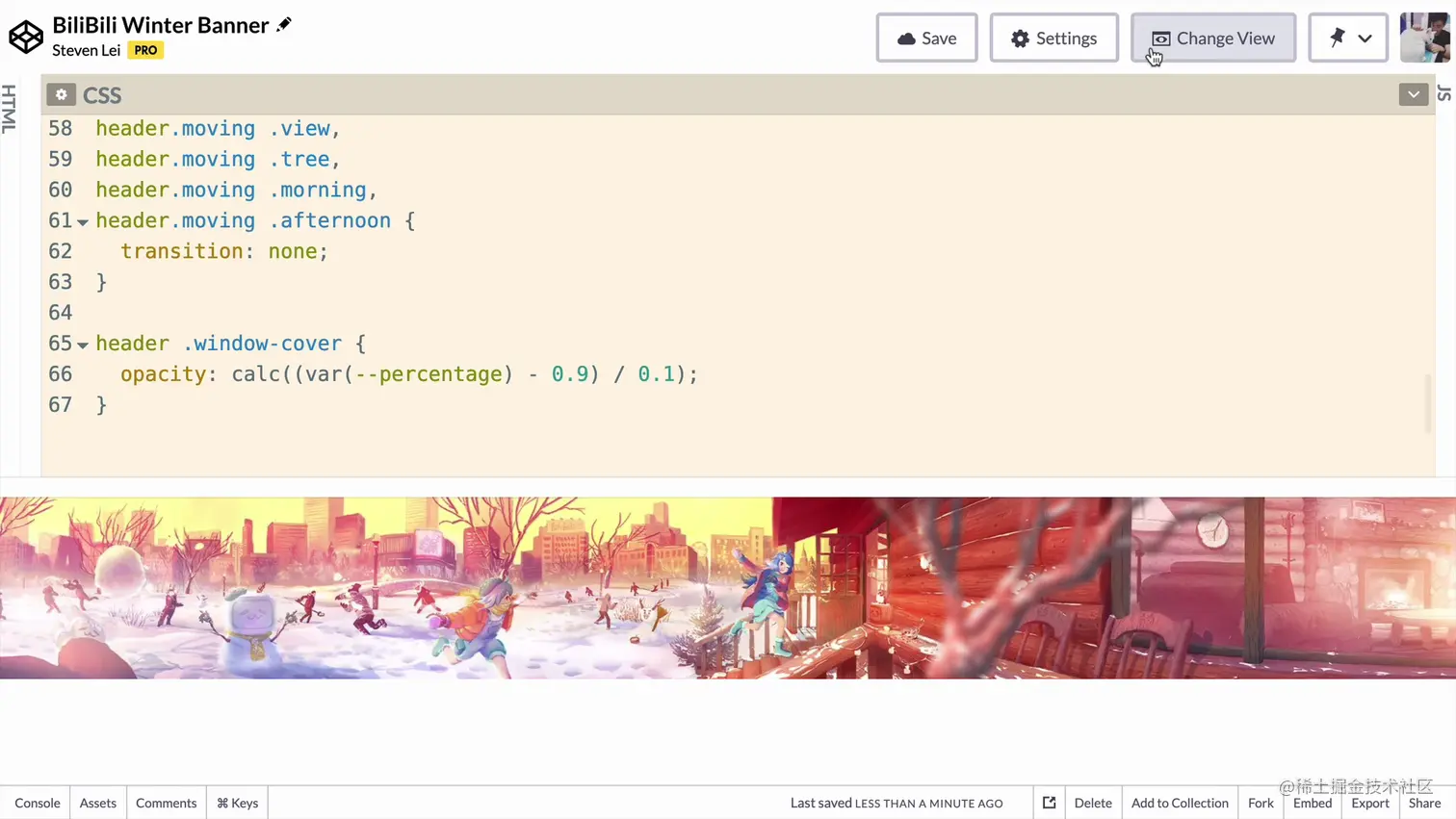Viewport: 1456px width, 819px height.
Task: Open CSS editor settings gear
Action: tap(61, 94)
